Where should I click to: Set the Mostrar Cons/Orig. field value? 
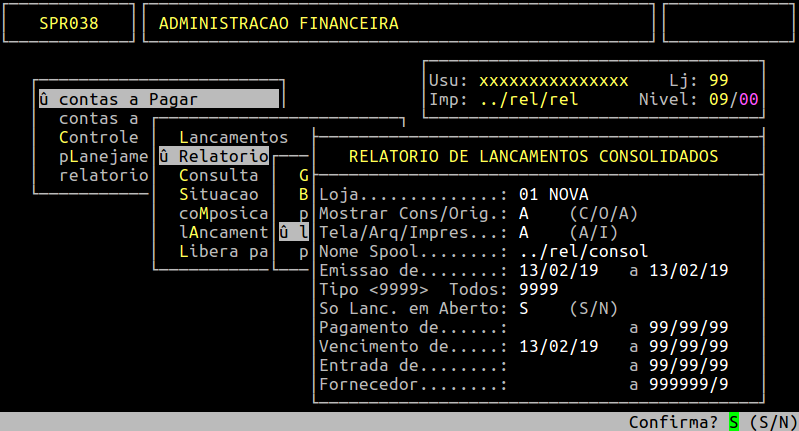(524, 213)
